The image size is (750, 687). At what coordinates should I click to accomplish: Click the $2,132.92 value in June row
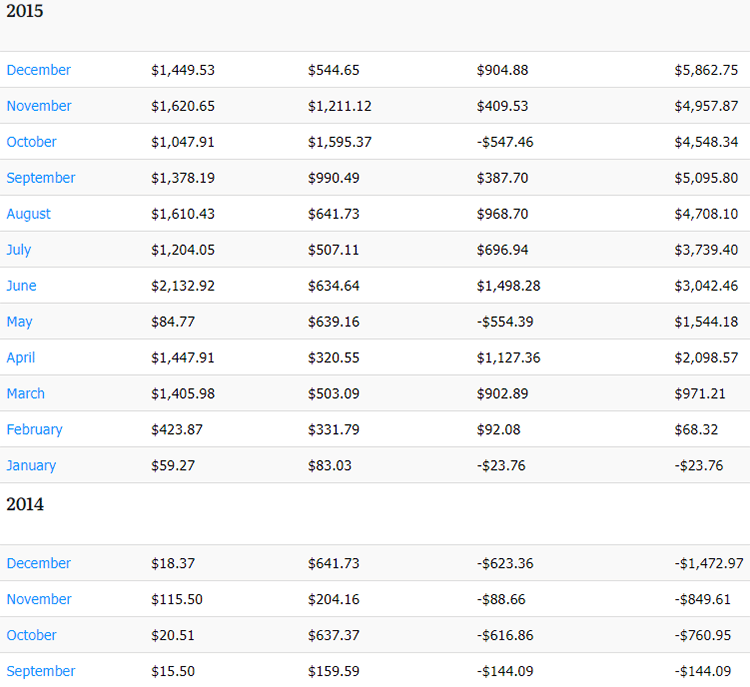tap(183, 286)
